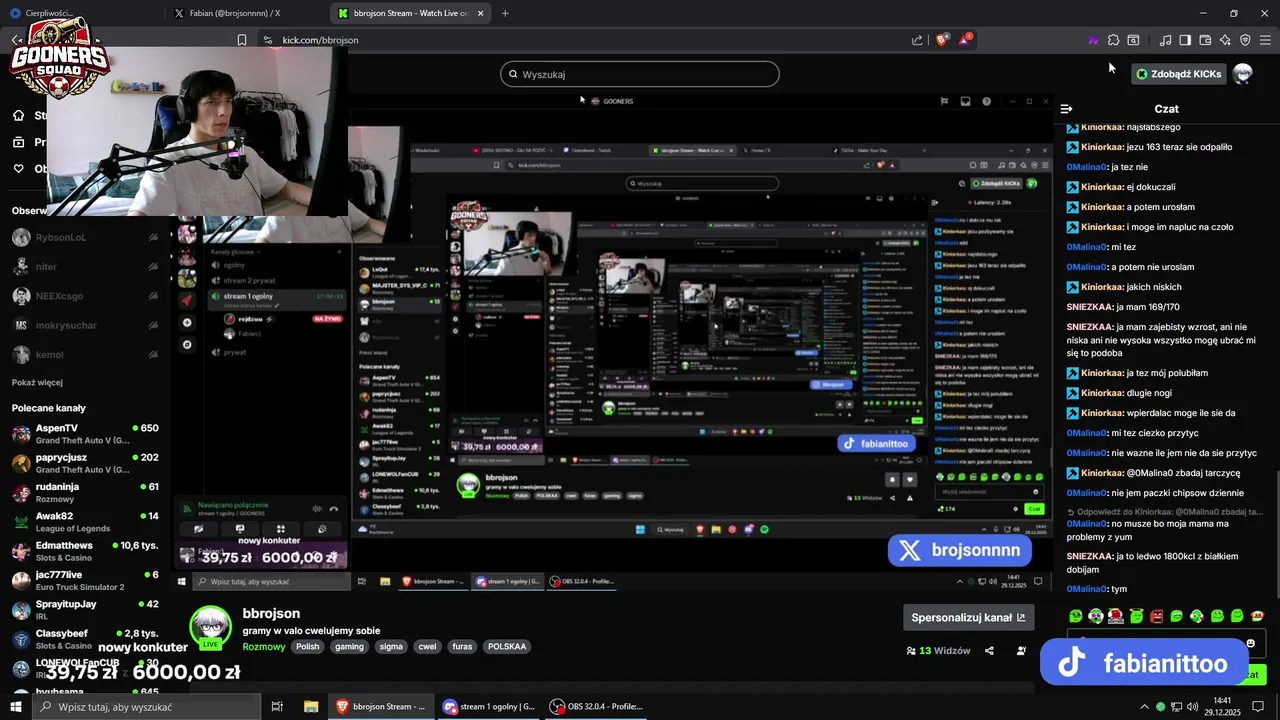Show hidden system tray icons
The width and height of the screenshot is (1280, 720).
(1144, 707)
